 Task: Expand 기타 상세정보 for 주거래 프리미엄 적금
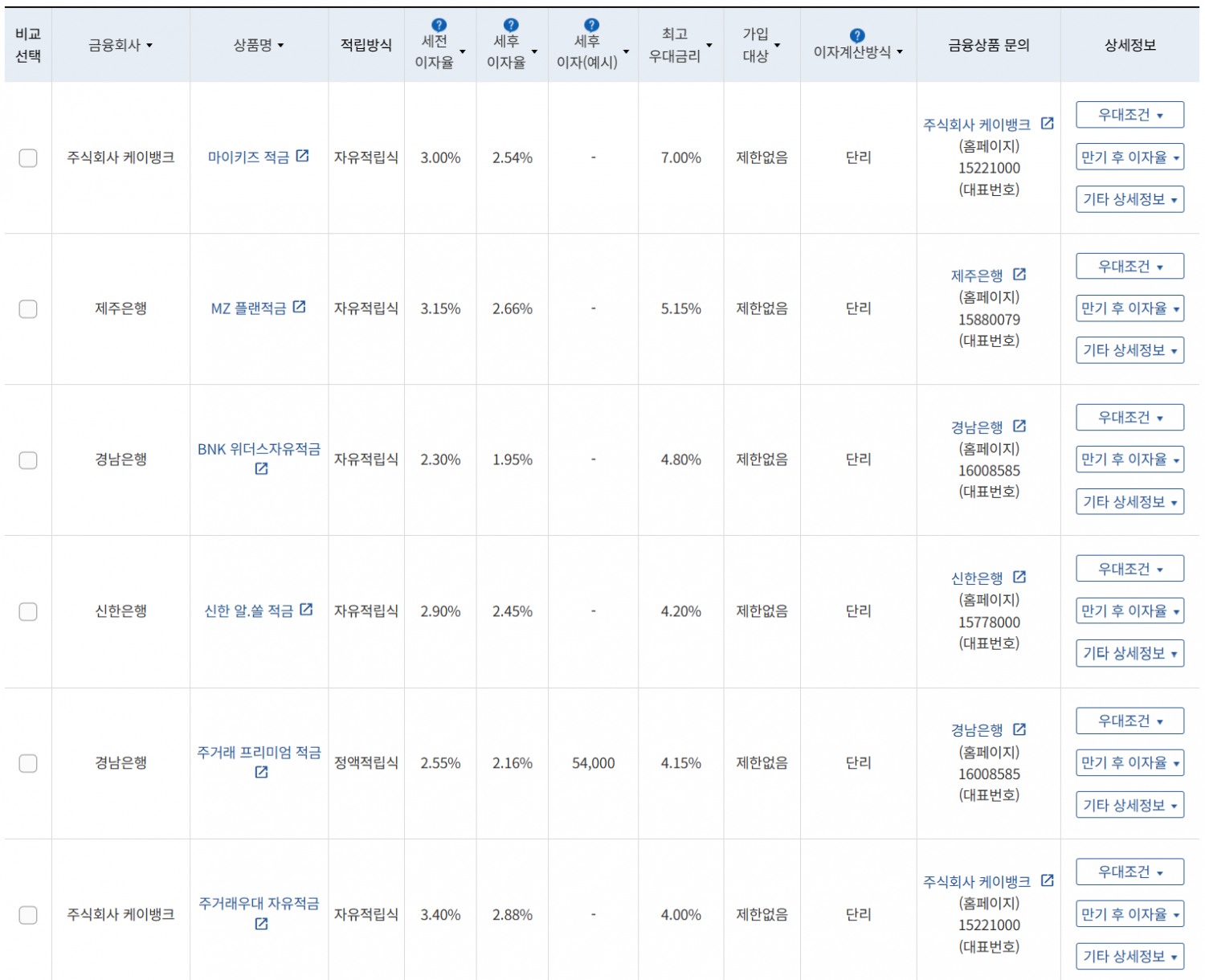pos(1130,805)
